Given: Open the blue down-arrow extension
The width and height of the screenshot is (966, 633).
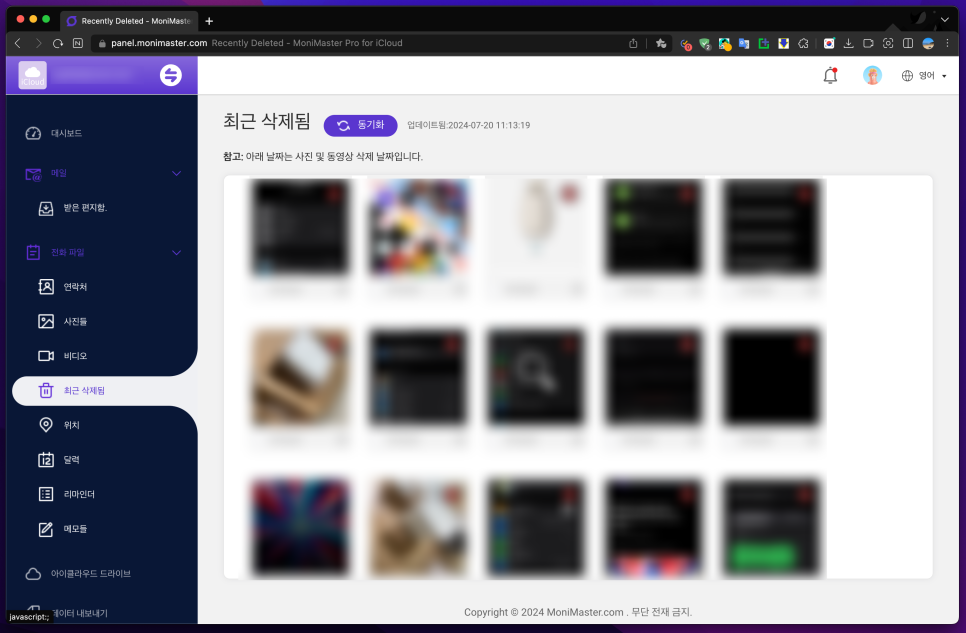Looking at the screenshot, I should (784, 43).
